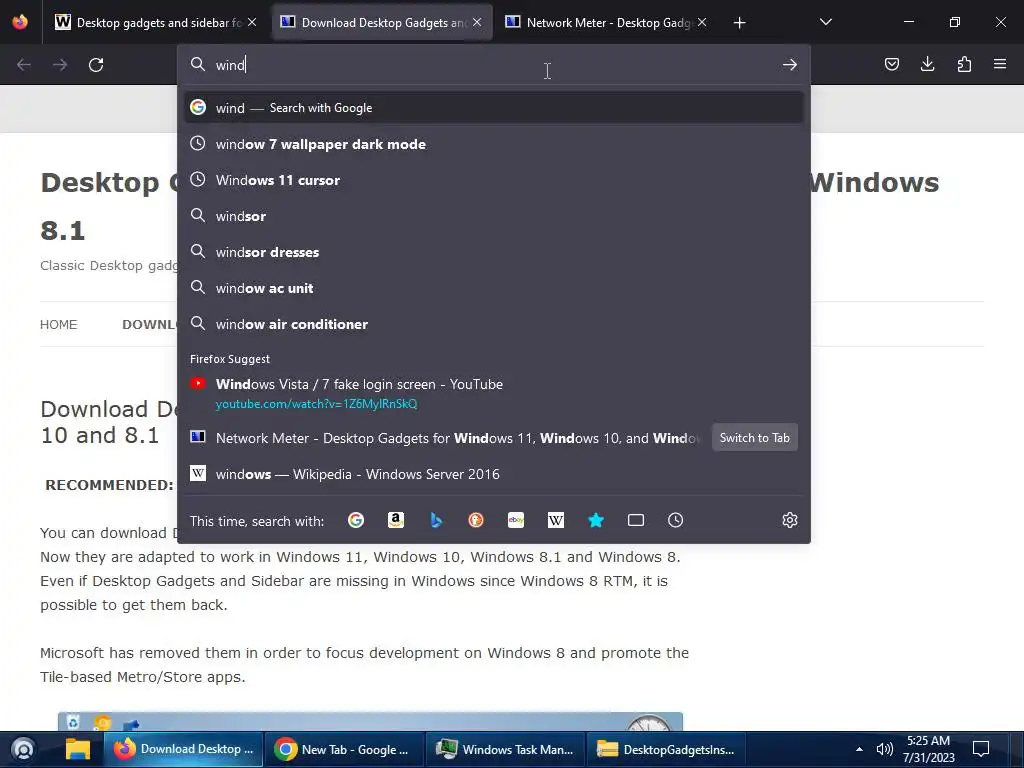This screenshot has height=768, width=1024.
Task: List all tabs dropdown
Action: (825, 22)
